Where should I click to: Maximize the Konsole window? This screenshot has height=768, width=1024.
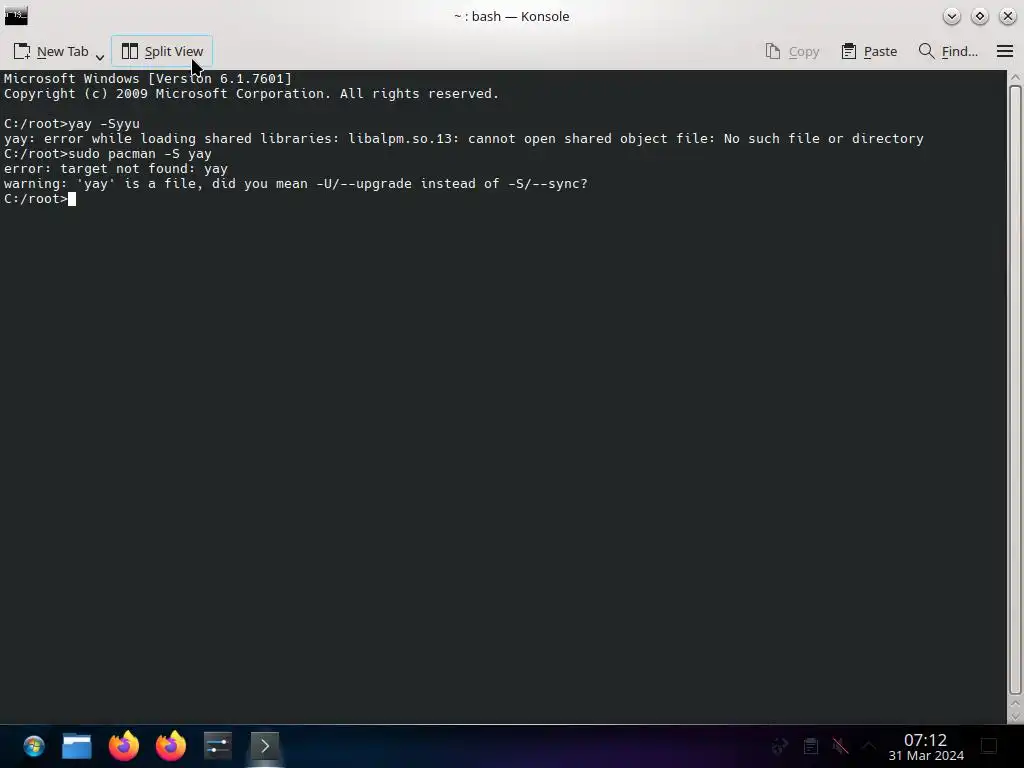(x=980, y=16)
